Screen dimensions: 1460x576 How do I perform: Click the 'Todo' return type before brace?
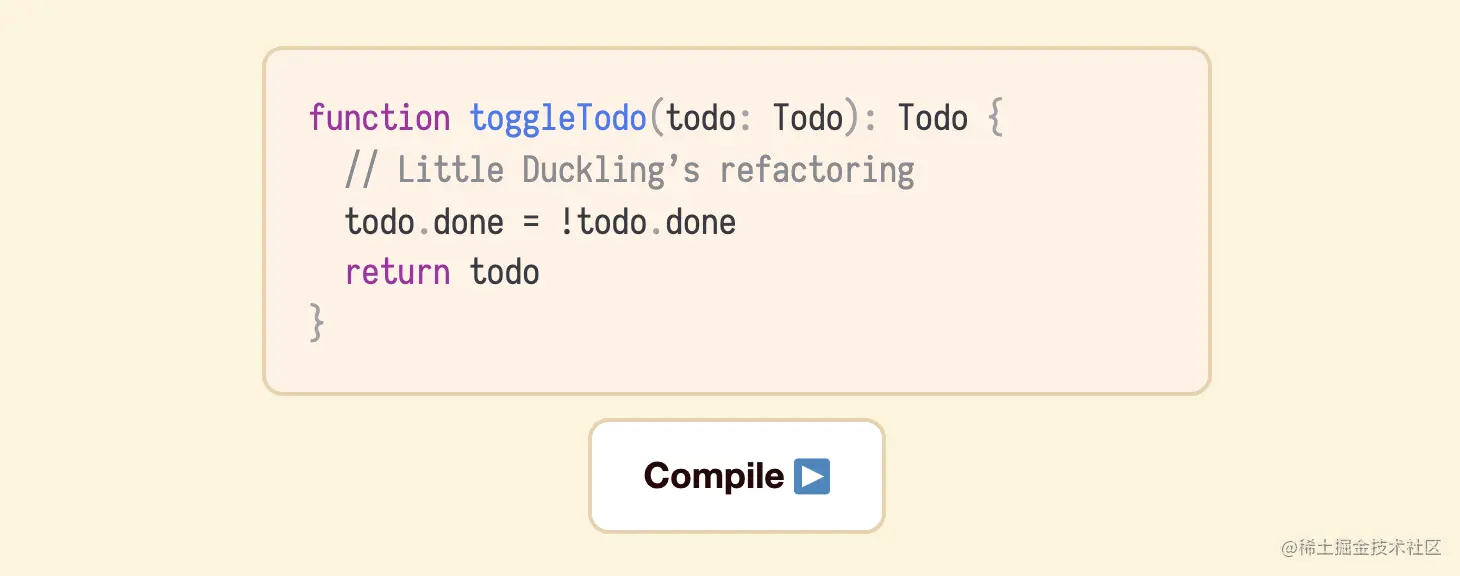coord(932,118)
